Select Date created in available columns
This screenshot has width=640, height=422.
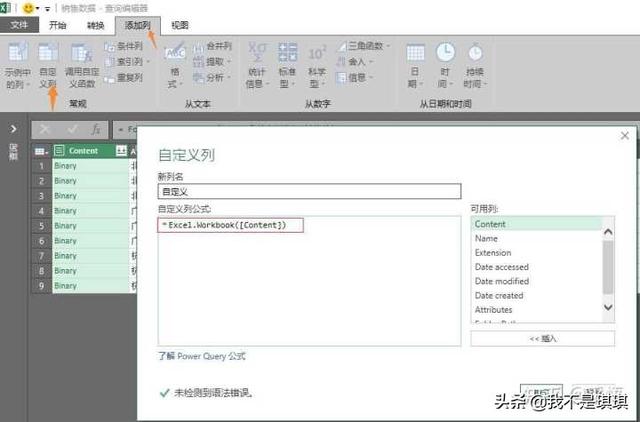click(x=536, y=295)
